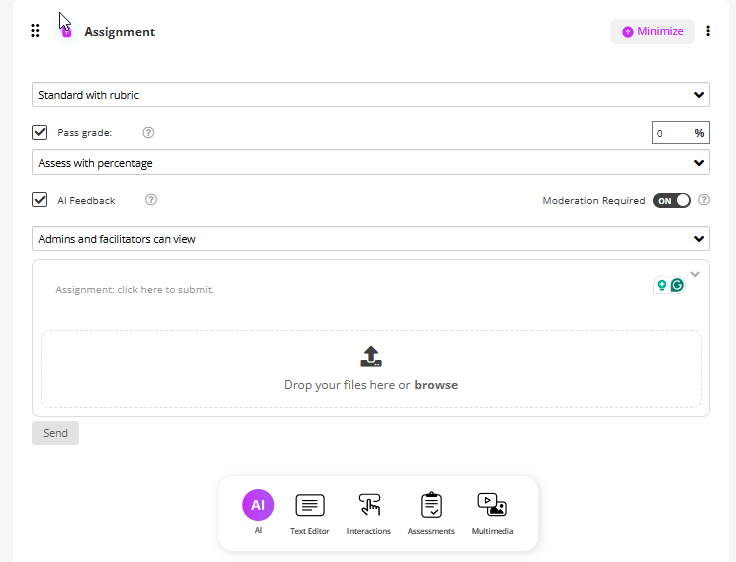Click the Assignment title text

[120, 32]
